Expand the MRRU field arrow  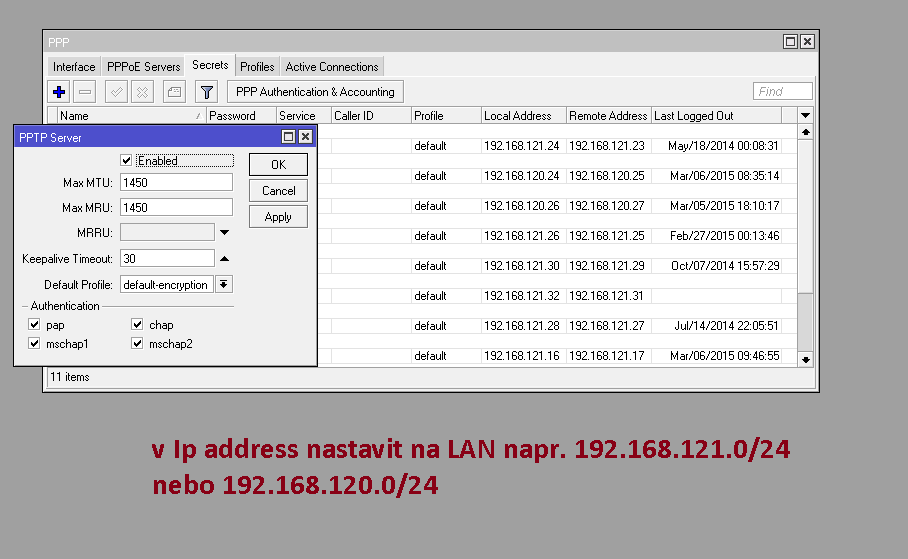coord(224,232)
